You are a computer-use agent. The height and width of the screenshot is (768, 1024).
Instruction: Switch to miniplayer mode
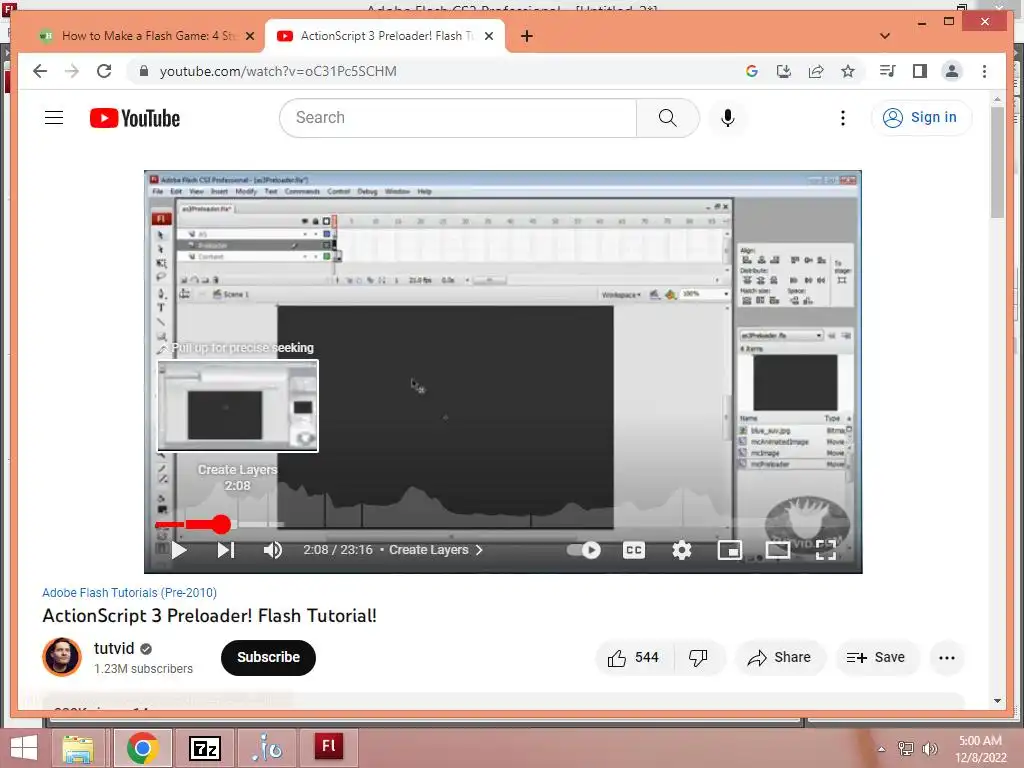[x=729, y=551]
